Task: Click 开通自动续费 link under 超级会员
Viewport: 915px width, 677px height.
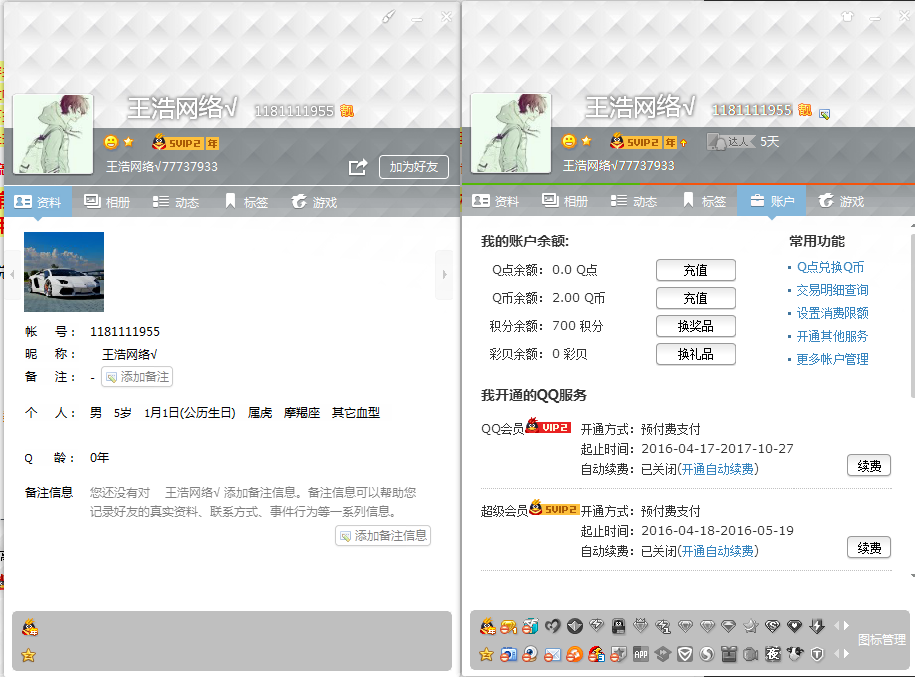Action: click(x=718, y=551)
